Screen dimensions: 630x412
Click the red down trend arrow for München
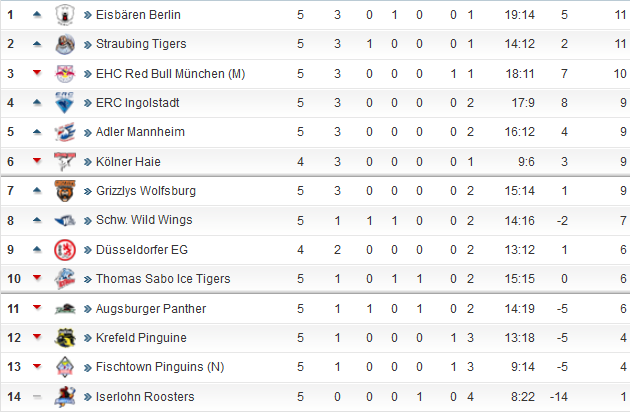pyautogui.click(x=37, y=72)
